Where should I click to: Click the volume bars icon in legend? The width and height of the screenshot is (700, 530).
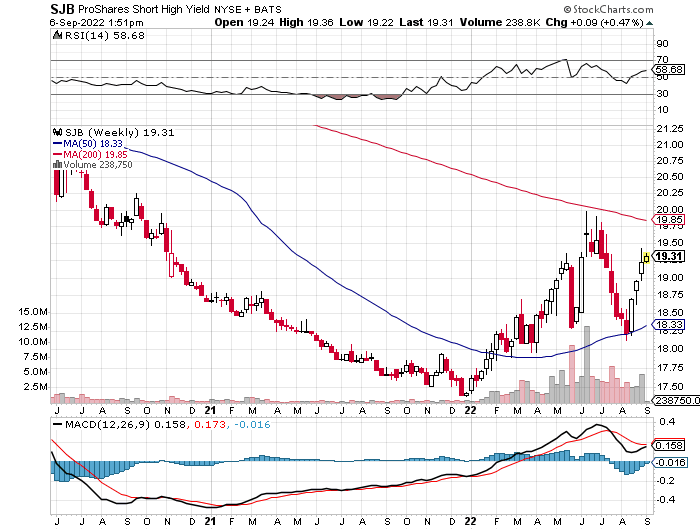57,164
